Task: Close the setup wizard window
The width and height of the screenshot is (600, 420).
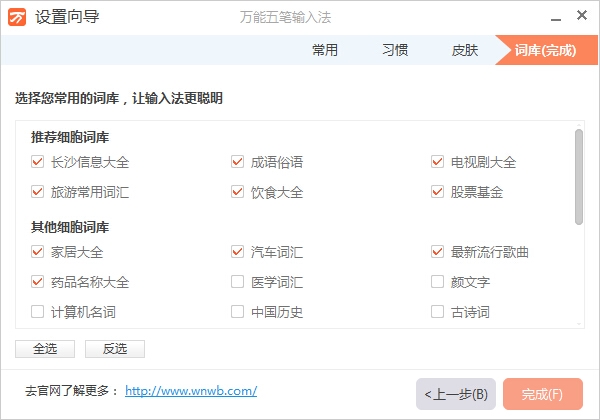Action: 581,17
